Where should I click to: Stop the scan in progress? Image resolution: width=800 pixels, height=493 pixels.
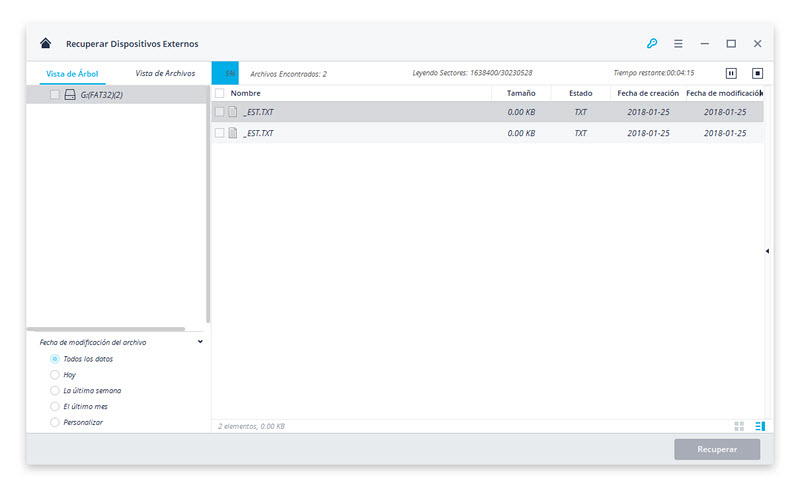[758, 73]
